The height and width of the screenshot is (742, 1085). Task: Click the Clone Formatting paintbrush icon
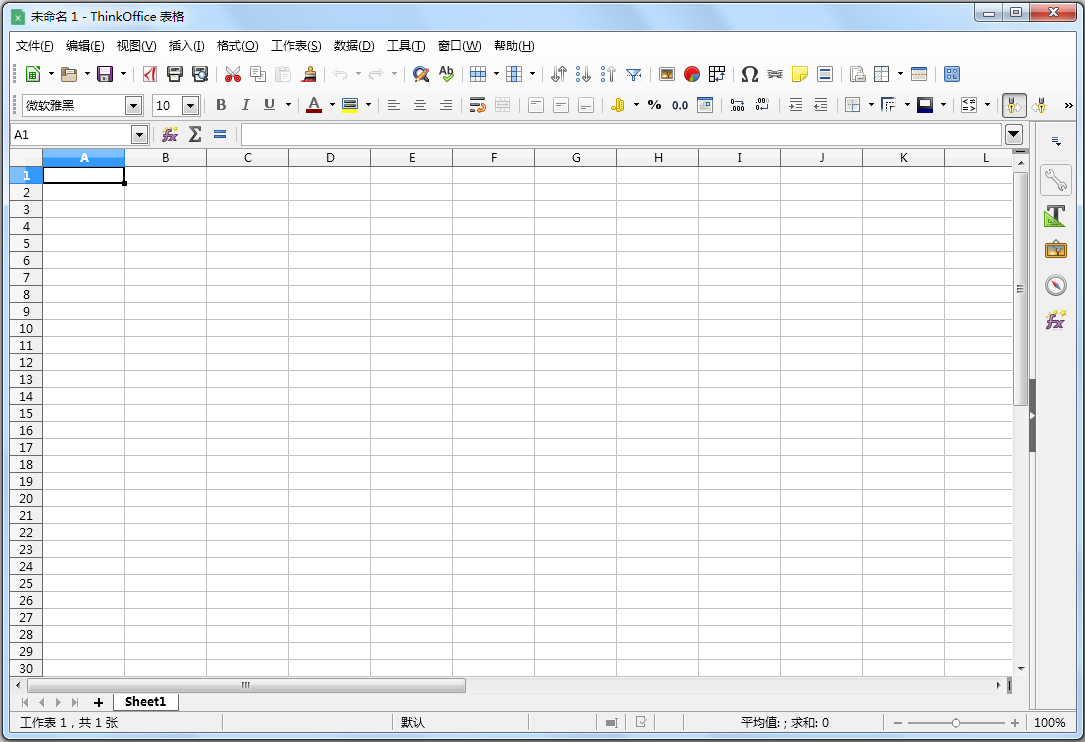click(309, 74)
